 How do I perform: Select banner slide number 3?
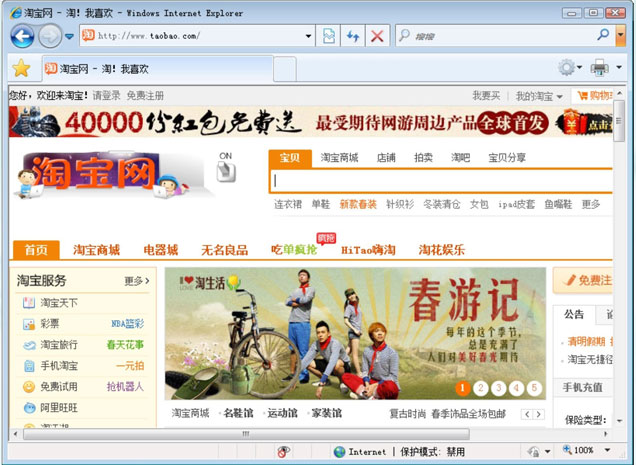pyautogui.click(x=498, y=388)
